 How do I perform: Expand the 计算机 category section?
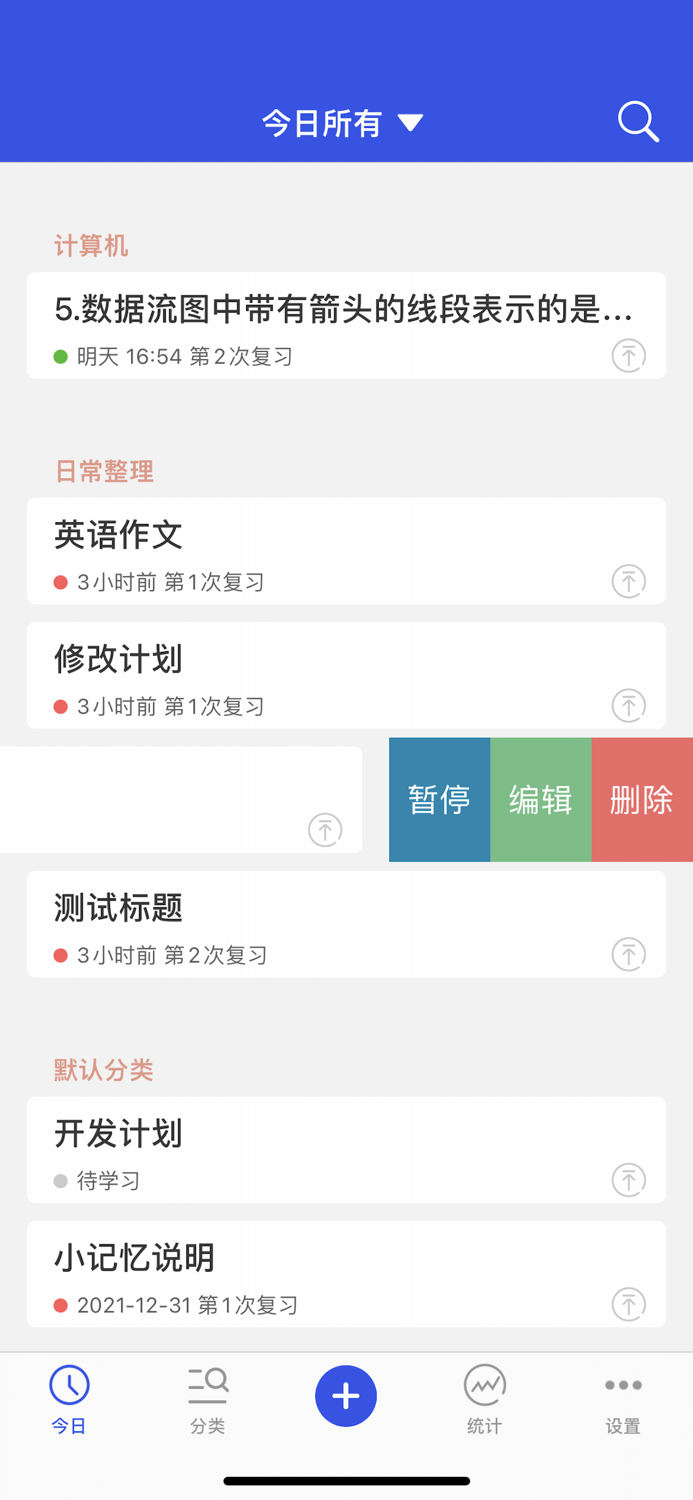pyautogui.click(x=90, y=246)
